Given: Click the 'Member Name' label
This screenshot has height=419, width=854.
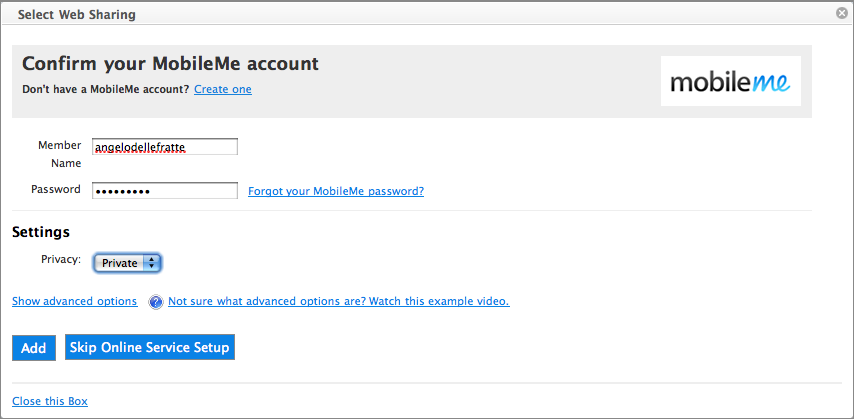Looking at the screenshot, I should point(59,154).
